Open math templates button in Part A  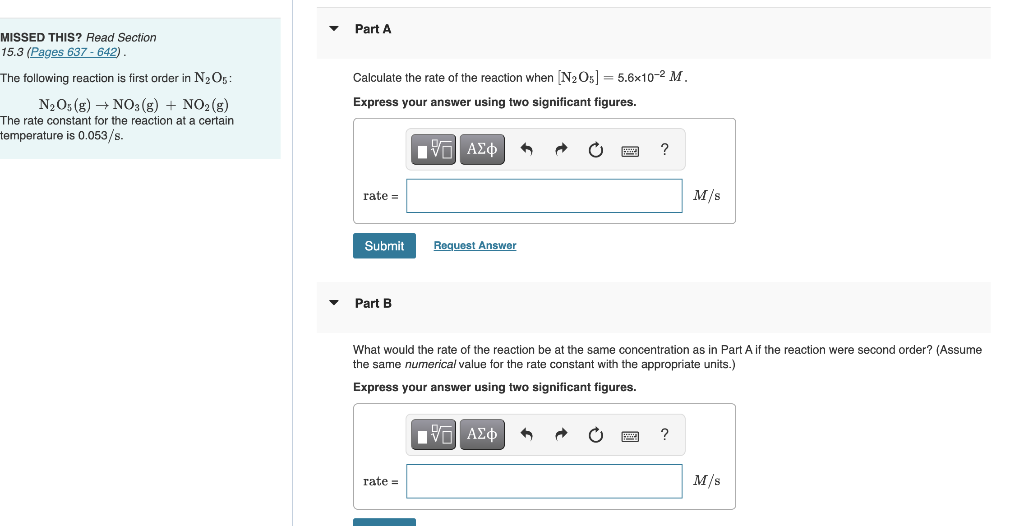[434, 150]
